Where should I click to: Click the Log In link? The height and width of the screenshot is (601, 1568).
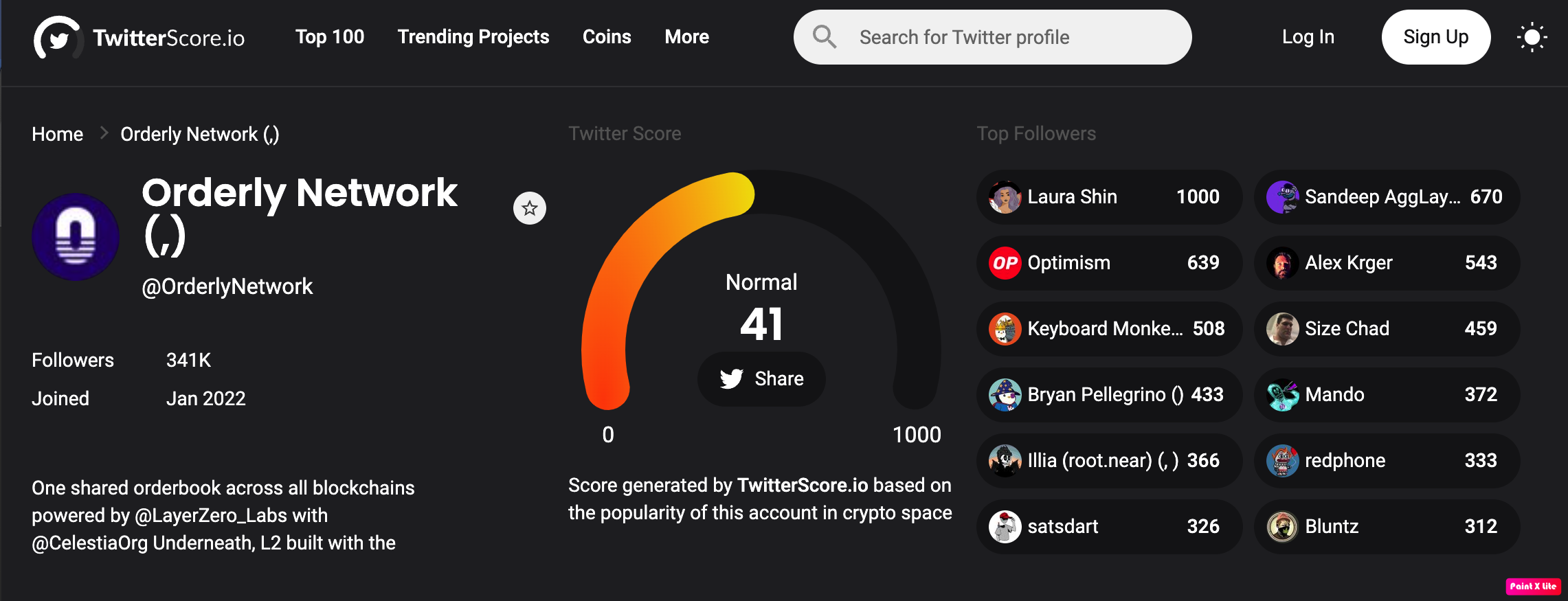[1308, 37]
